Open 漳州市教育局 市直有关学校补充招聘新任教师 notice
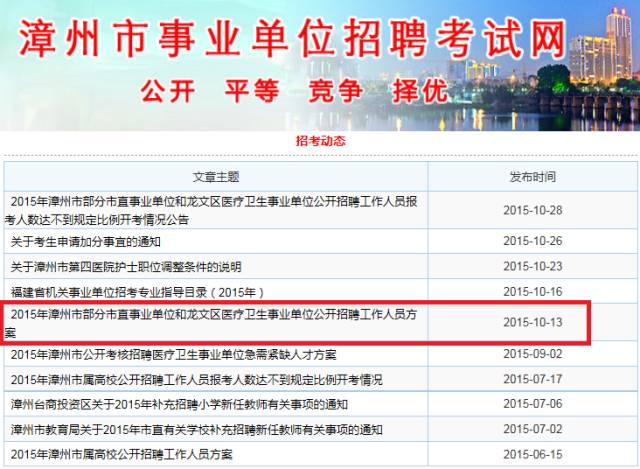Image resolution: width=640 pixels, height=469 pixels. point(197,429)
